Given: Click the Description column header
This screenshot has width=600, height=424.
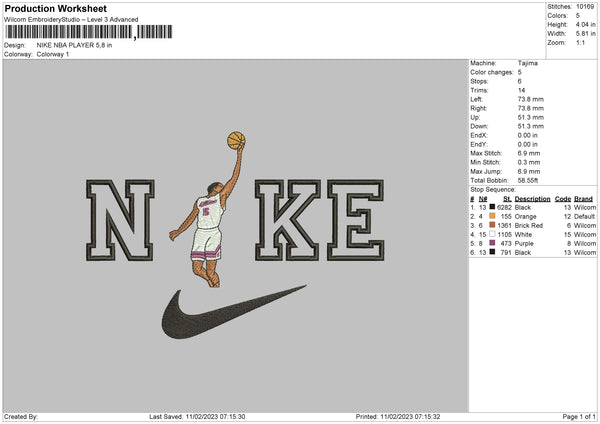Looking at the screenshot, I should (x=532, y=199).
